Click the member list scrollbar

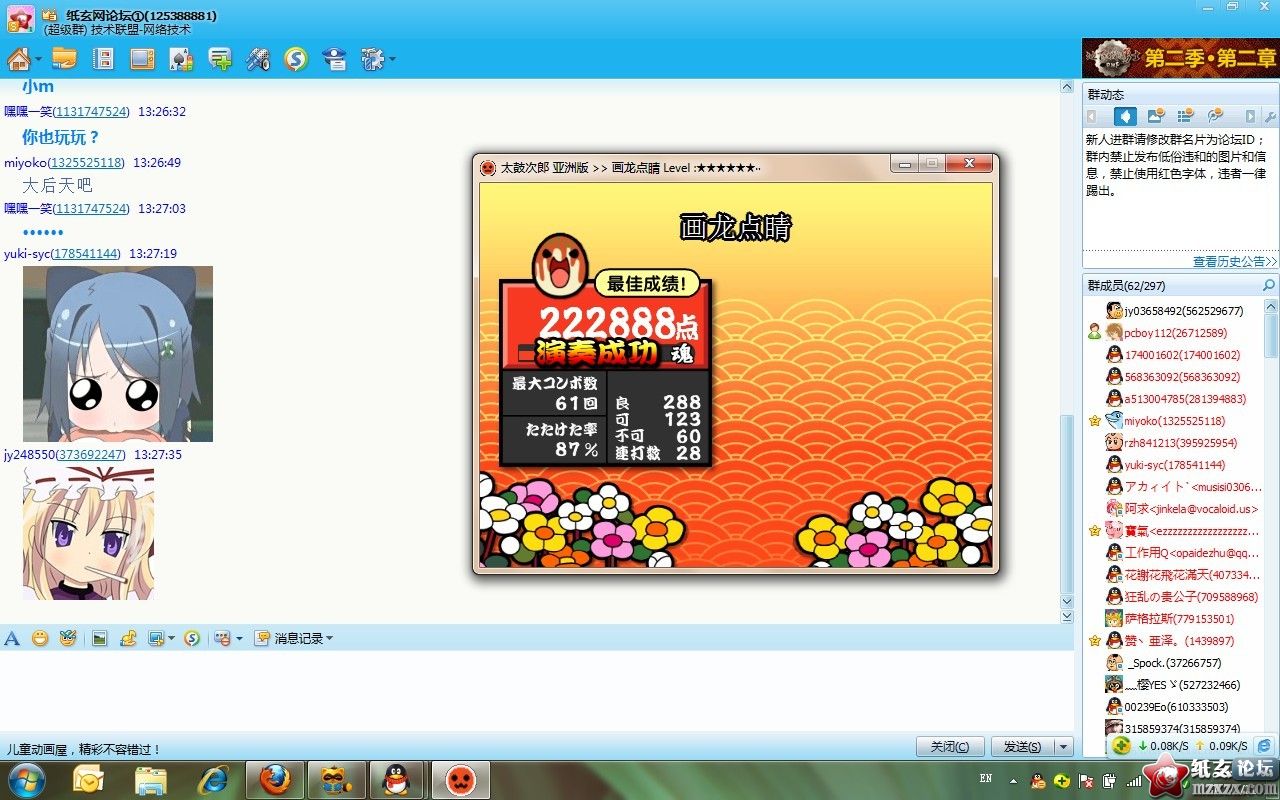(x=1271, y=334)
